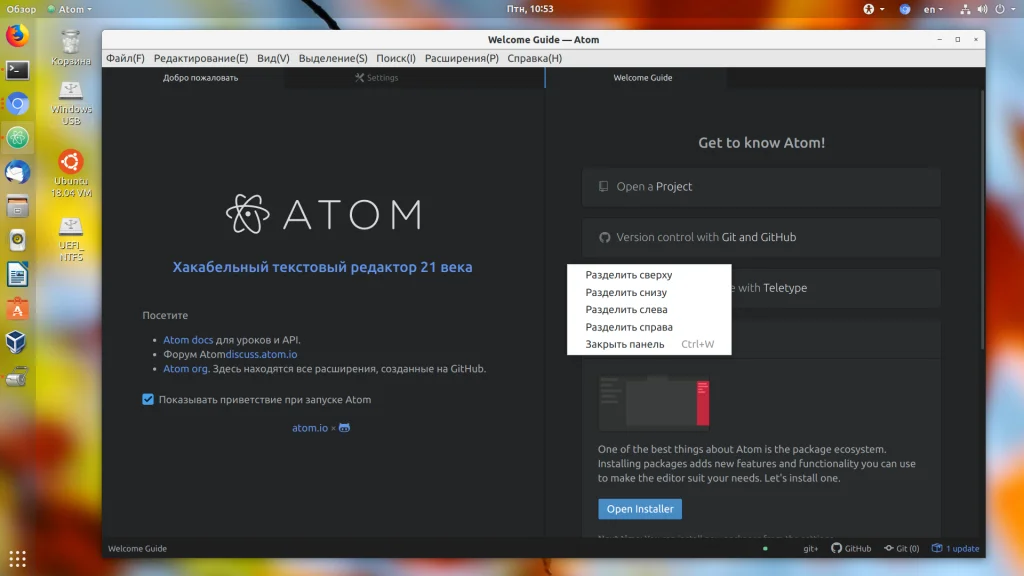
Task: Open the discuss.atom.io forum link
Action: point(261,354)
